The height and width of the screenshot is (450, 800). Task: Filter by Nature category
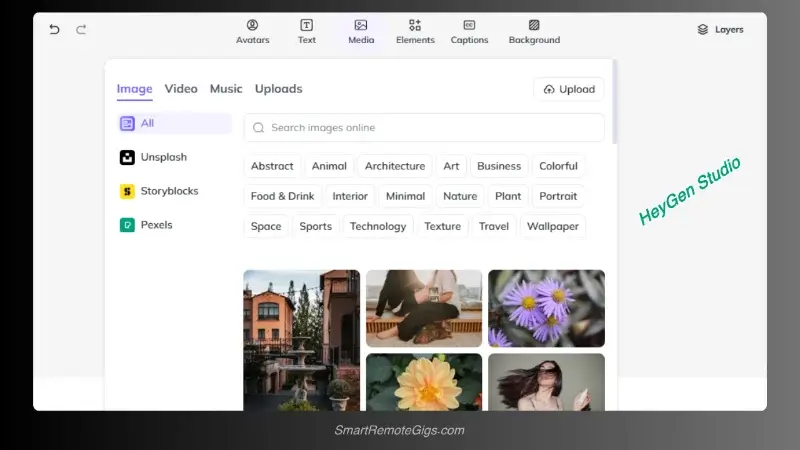click(460, 196)
